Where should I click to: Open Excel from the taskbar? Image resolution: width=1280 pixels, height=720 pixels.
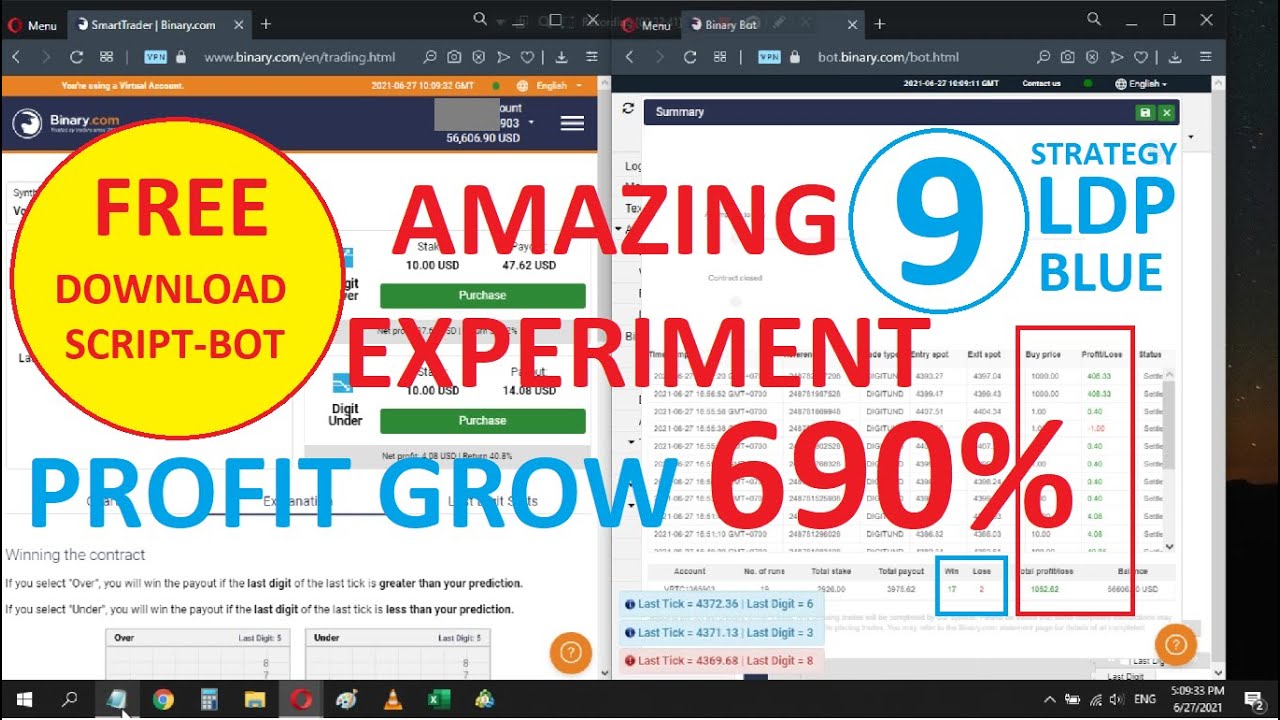click(439, 700)
